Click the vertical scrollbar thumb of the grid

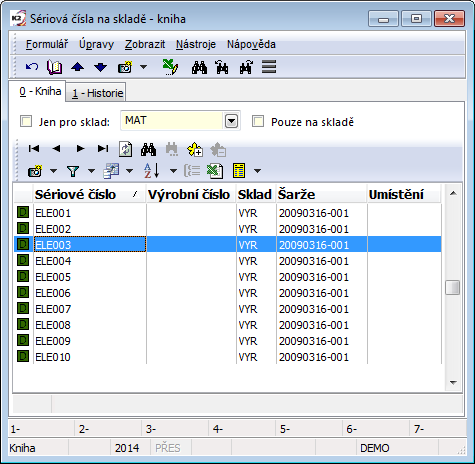point(453,287)
